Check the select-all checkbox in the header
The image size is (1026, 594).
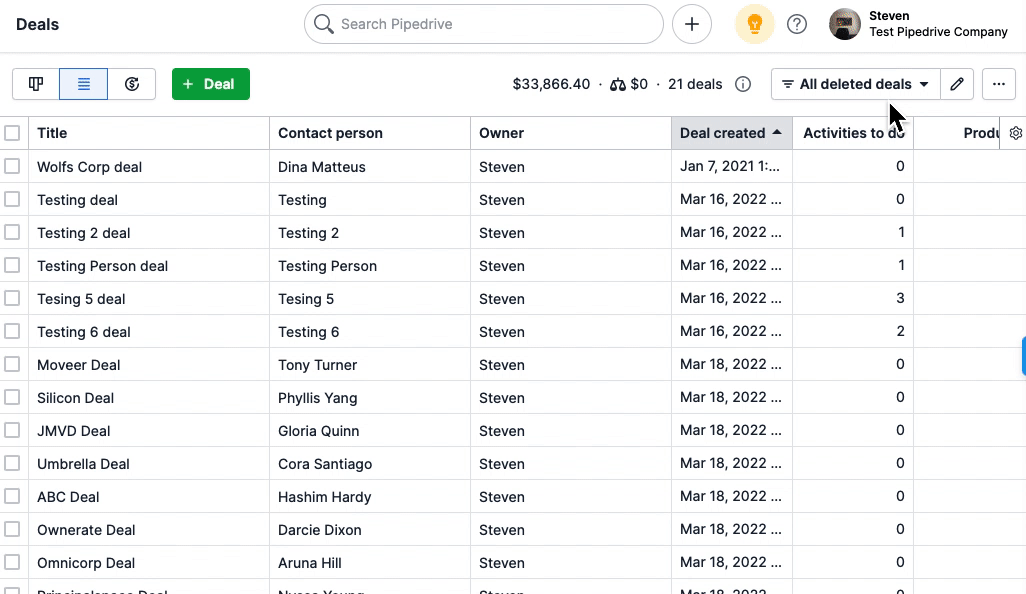(x=12, y=132)
